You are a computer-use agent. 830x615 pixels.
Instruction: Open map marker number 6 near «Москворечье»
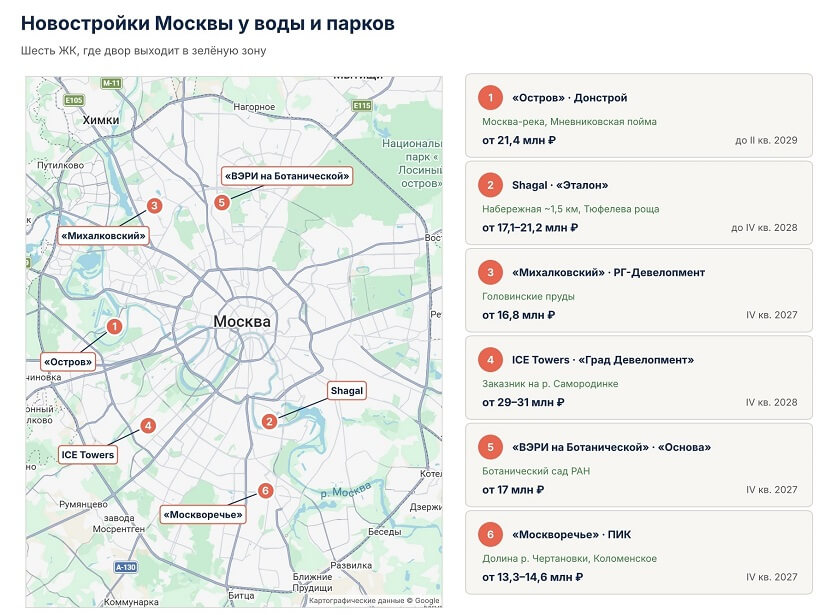click(x=265, y=491)
